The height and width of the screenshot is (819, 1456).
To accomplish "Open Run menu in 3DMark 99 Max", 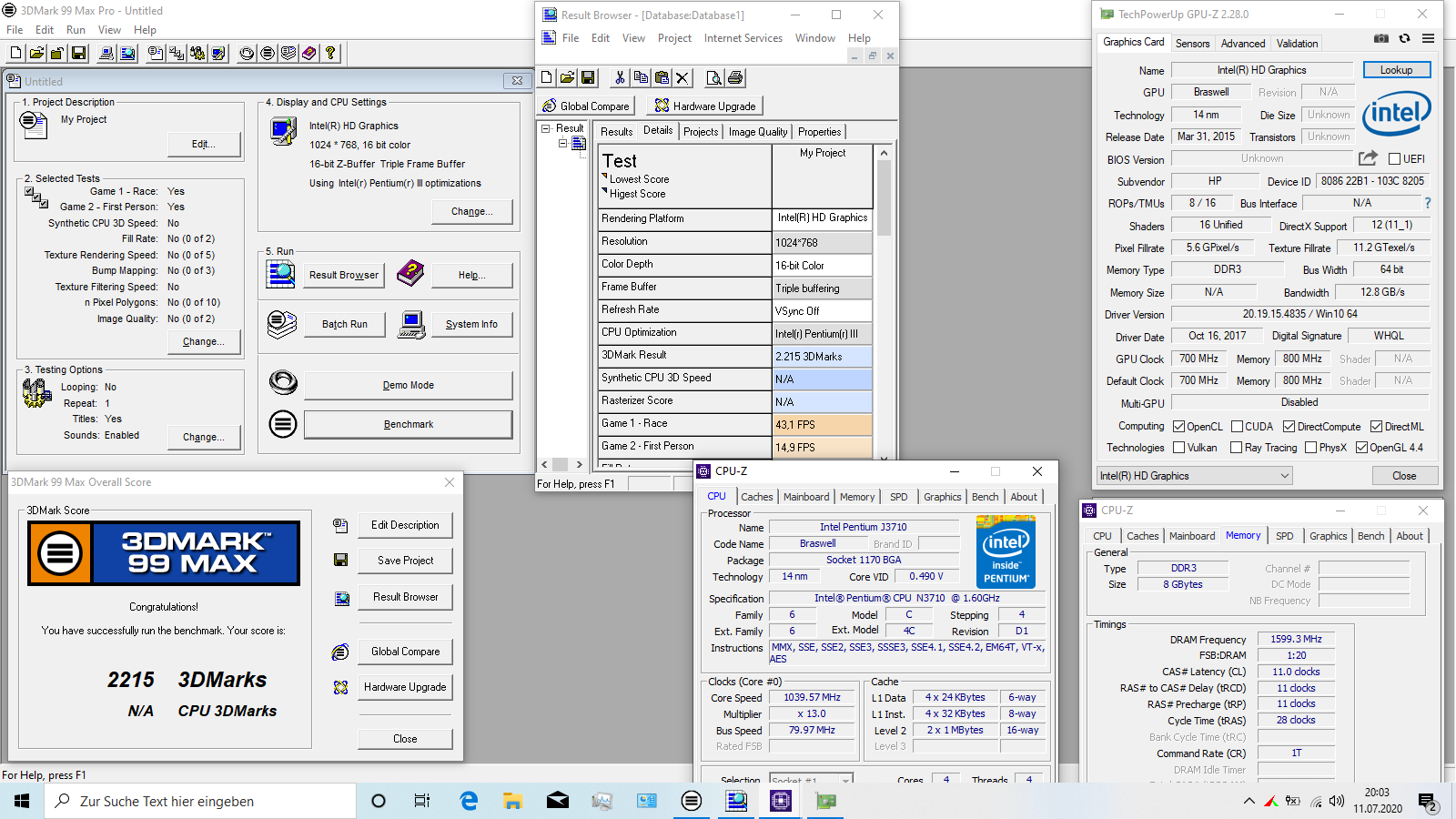I will 76,30.
